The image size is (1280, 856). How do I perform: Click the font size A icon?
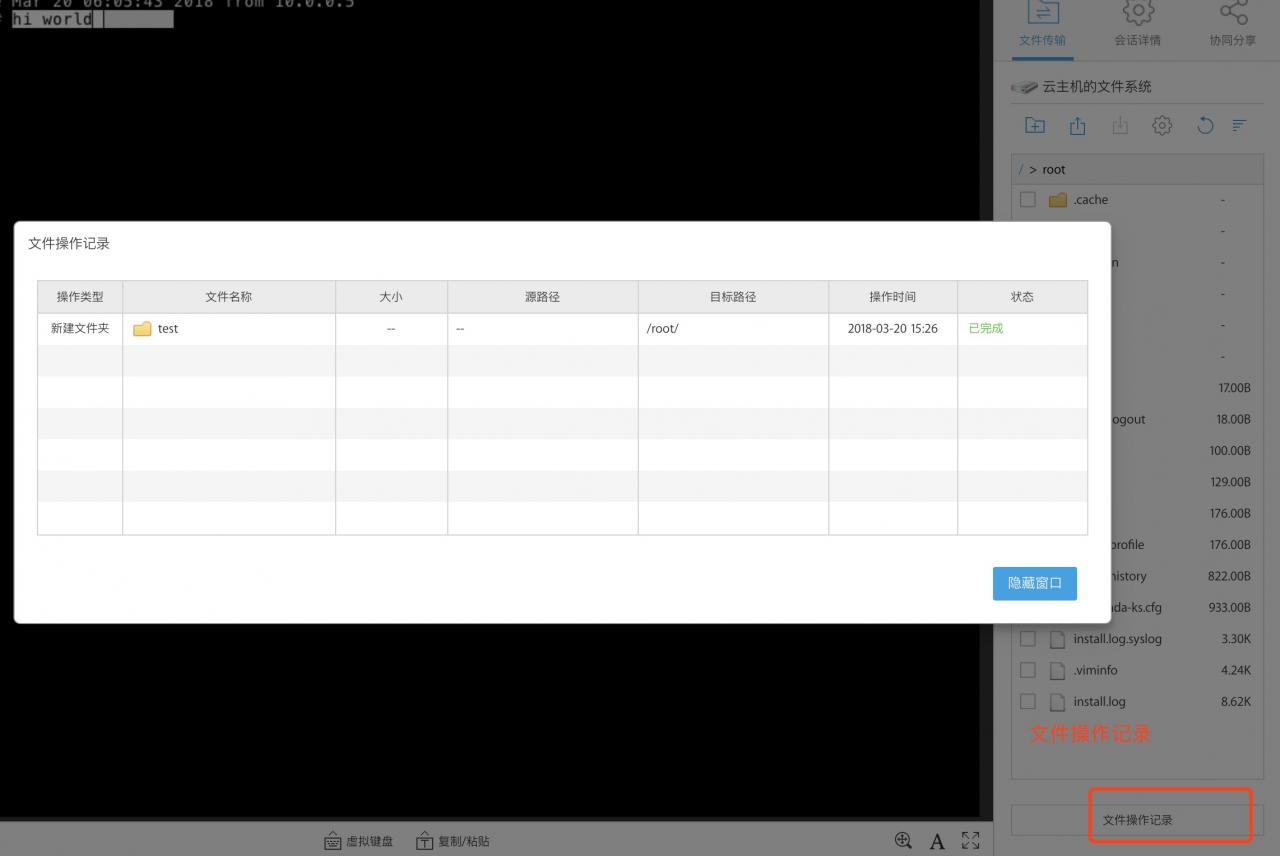[x=937, y=841]
